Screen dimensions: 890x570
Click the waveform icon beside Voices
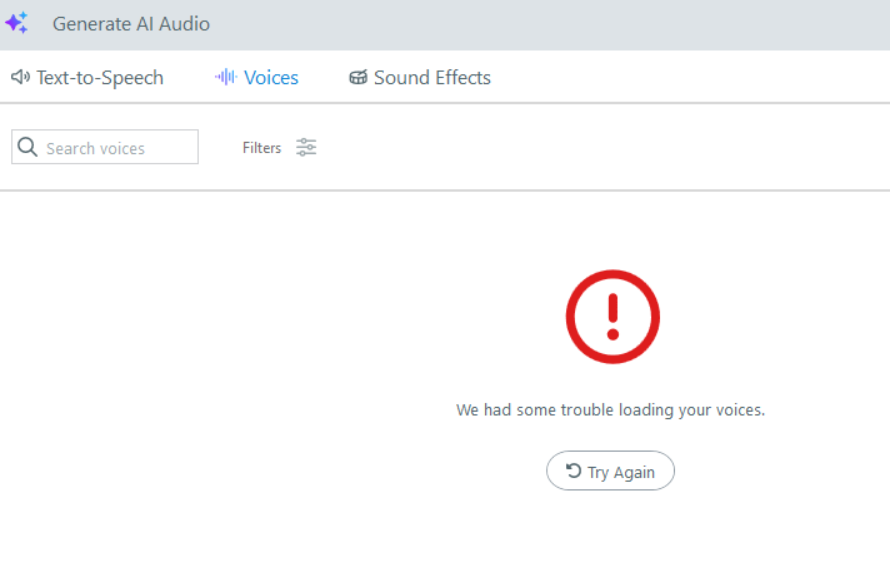226,78
